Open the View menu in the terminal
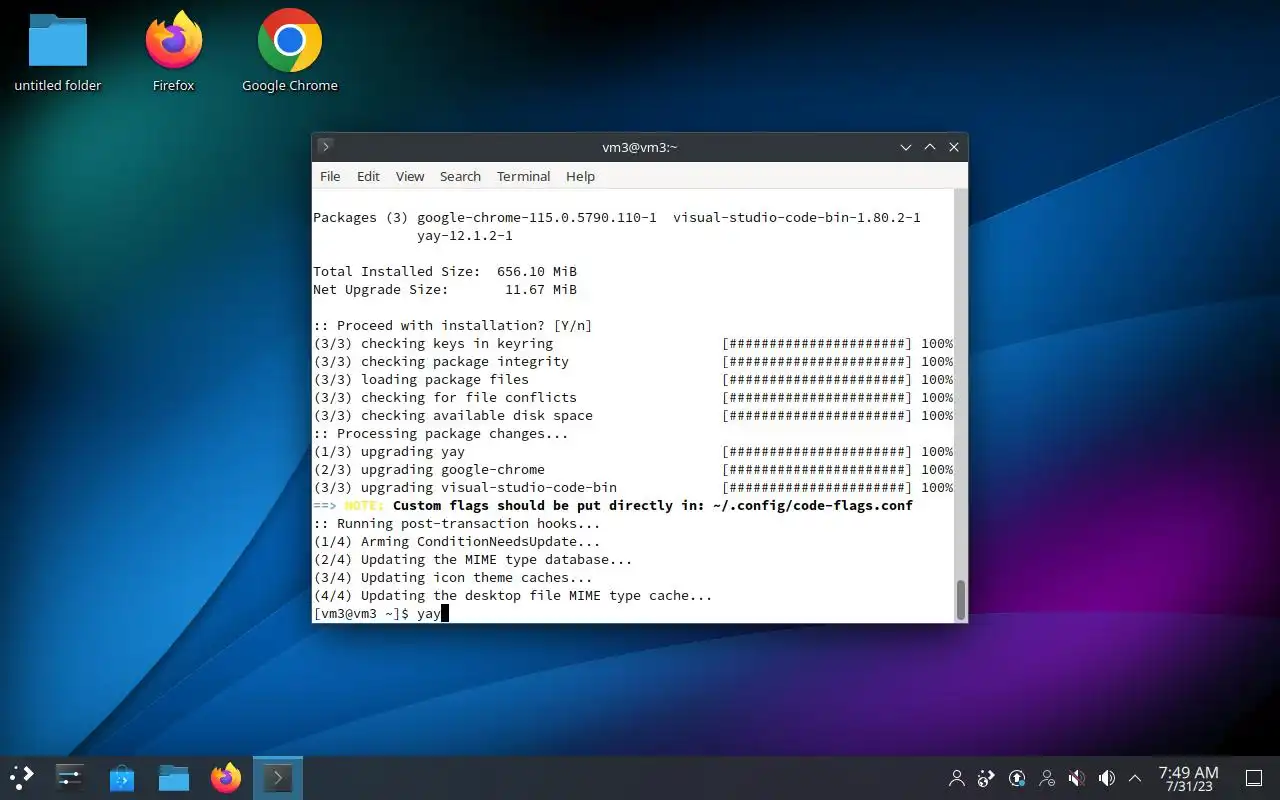 [x=410, y=176]
